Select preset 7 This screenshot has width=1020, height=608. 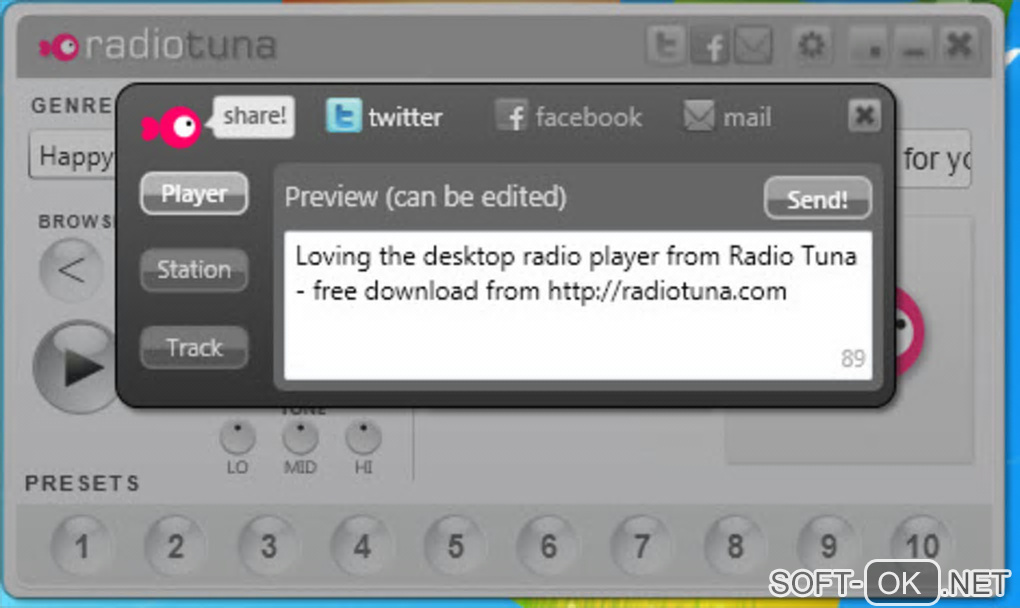click(x=641, y=546)
